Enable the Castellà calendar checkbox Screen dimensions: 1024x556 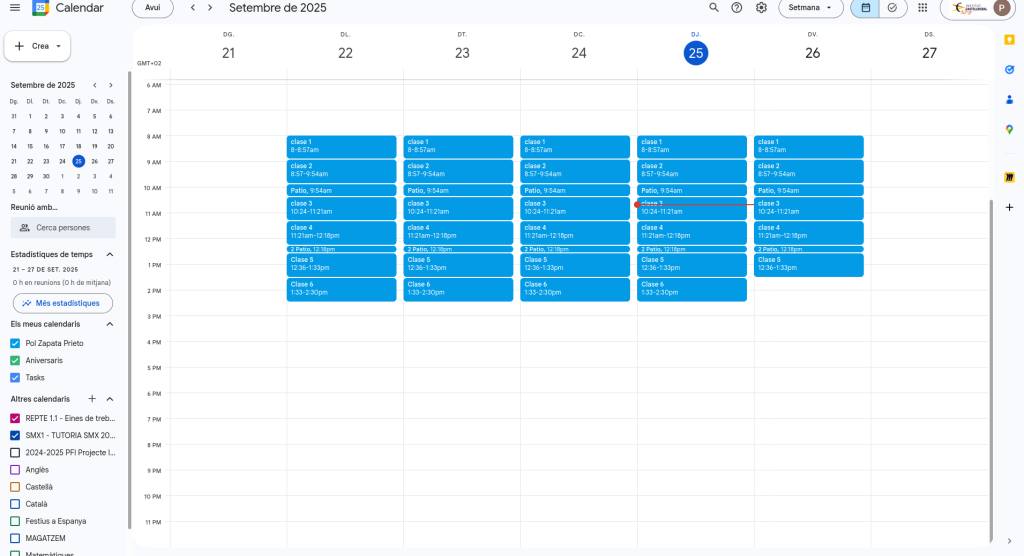[x=15, y=487]
